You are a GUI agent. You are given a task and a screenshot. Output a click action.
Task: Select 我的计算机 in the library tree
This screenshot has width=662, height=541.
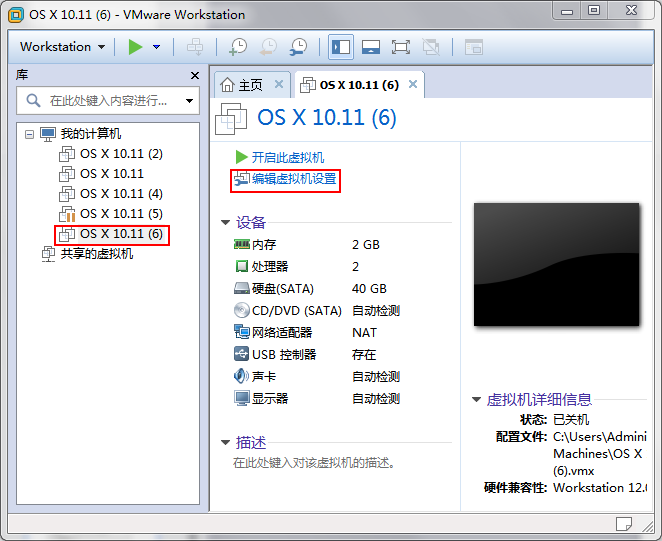(x=91, y=134)
